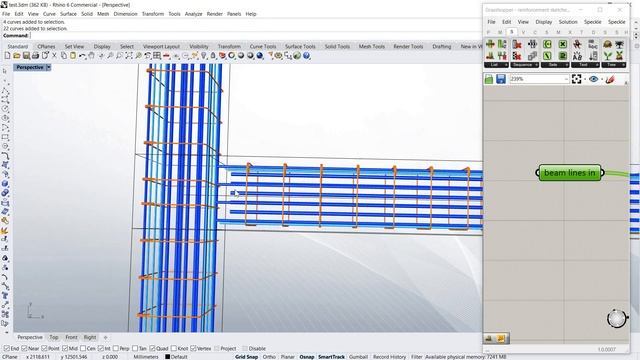Viewport: 640px width, 360px height.
Task: Click the AB text component icon in Text
Action: point(577,56)
